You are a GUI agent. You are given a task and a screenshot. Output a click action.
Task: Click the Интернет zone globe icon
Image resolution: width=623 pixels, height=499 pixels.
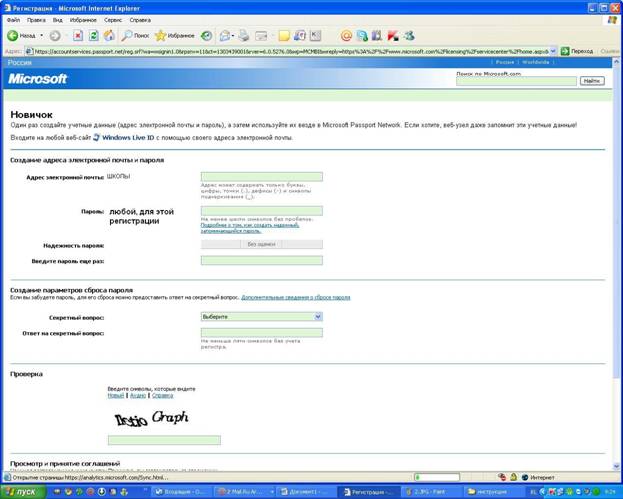coord(524,477)
